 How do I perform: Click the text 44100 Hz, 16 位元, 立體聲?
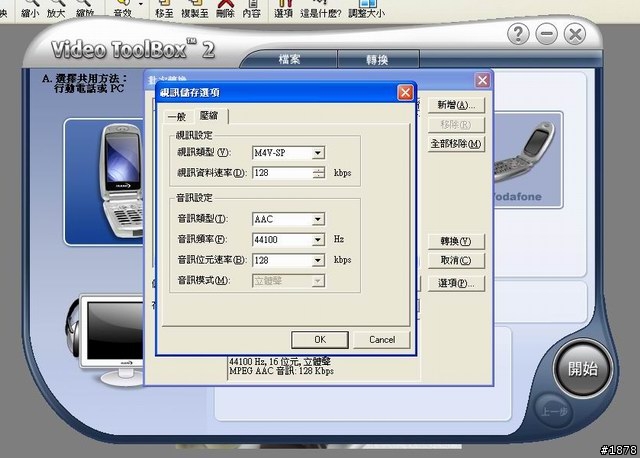(x=280, y=361)
